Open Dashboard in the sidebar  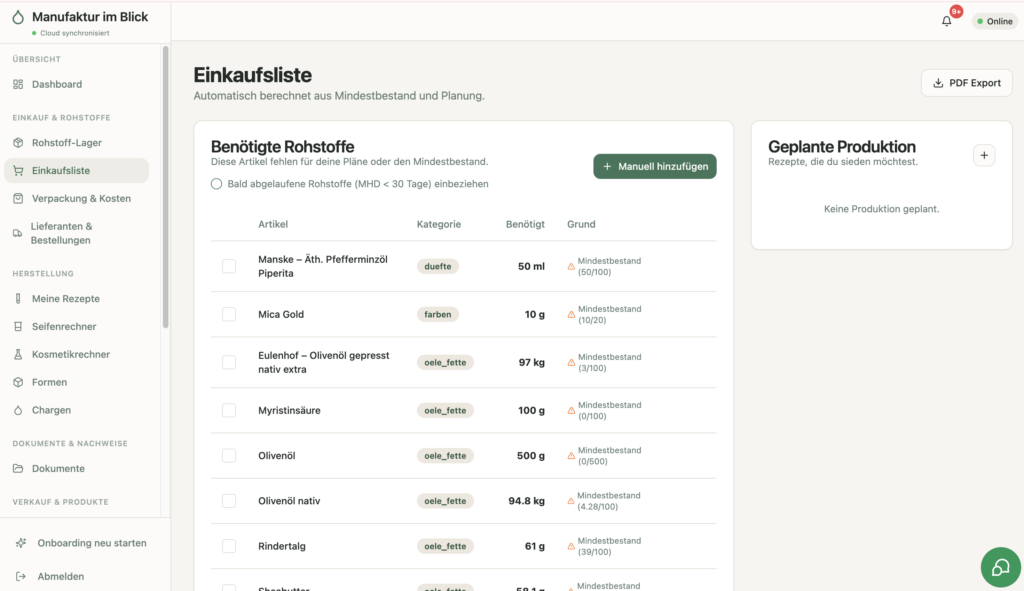pyautogui.click(x=76, y=84)
